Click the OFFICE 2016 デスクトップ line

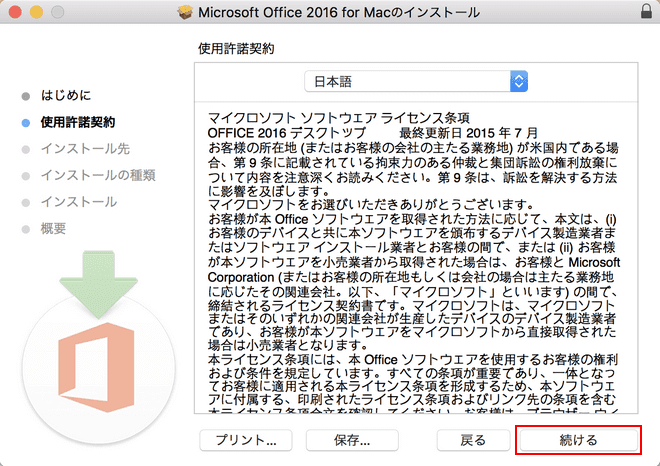pyautogui.click(x=287, y=133)
